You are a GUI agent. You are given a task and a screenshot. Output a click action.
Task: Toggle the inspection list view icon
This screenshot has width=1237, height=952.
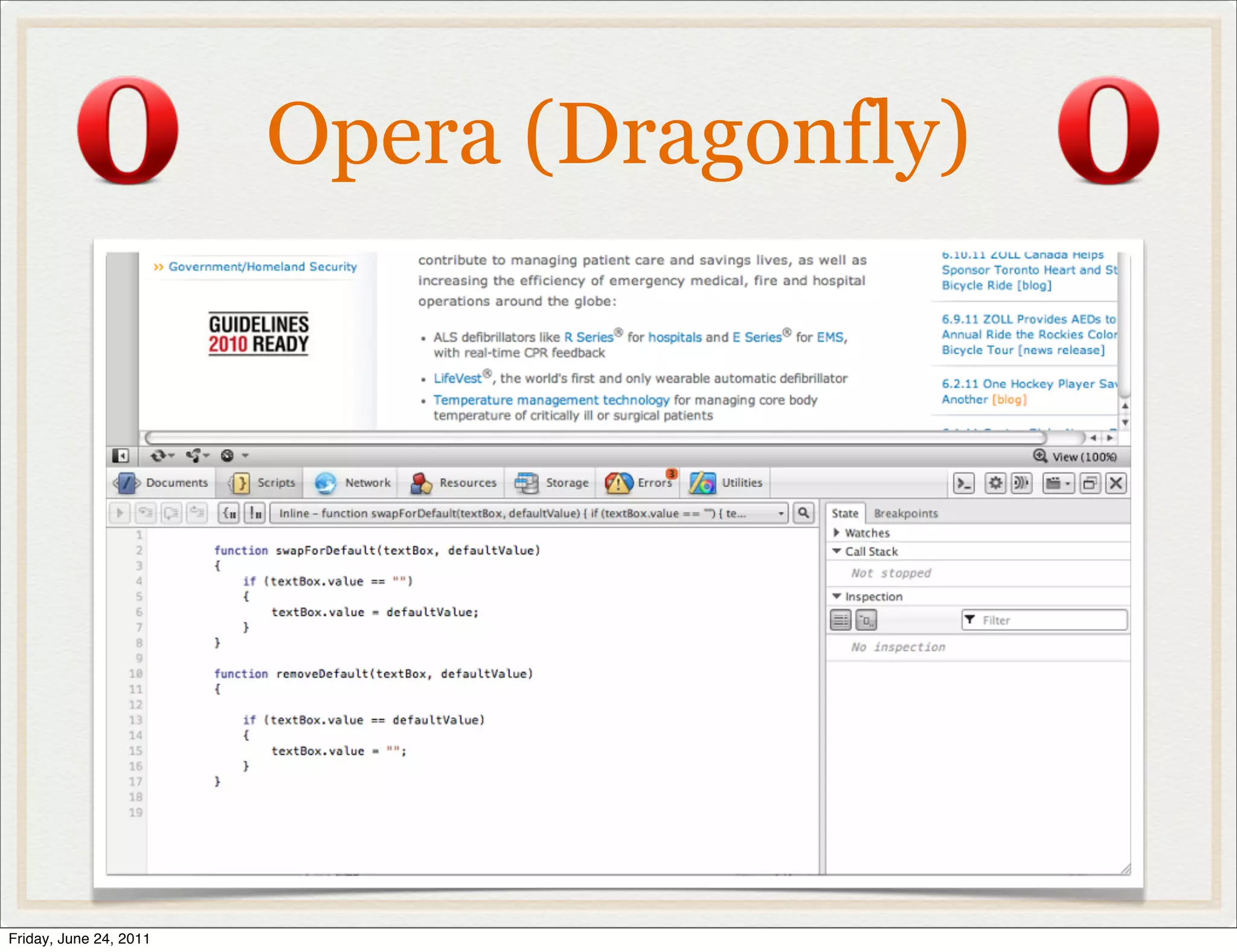pos(841,620)
